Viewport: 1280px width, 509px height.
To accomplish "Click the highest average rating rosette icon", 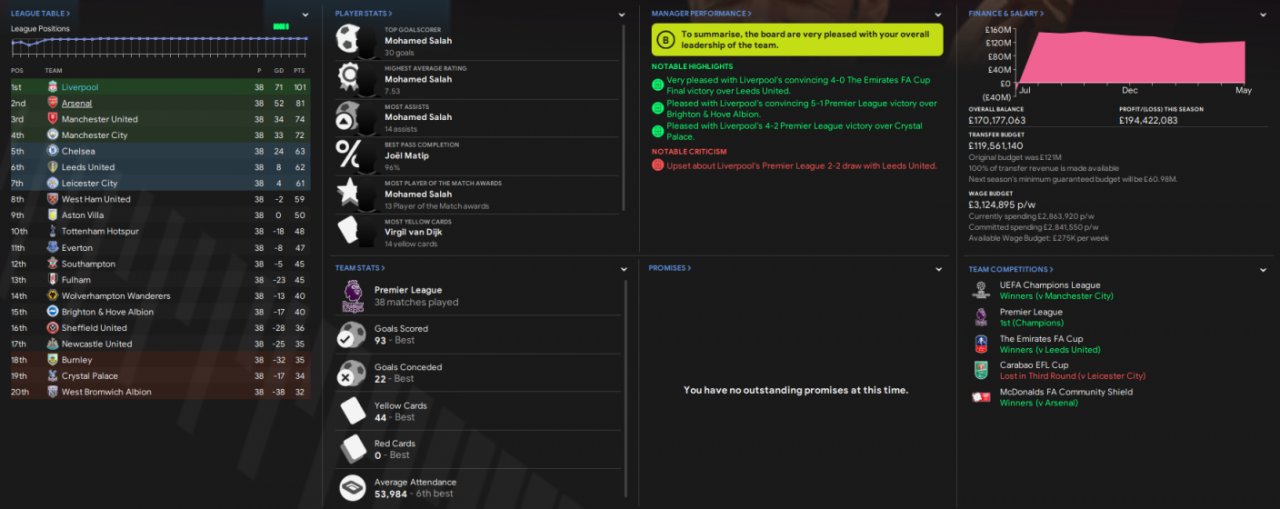I will click(x=349, y=78).
